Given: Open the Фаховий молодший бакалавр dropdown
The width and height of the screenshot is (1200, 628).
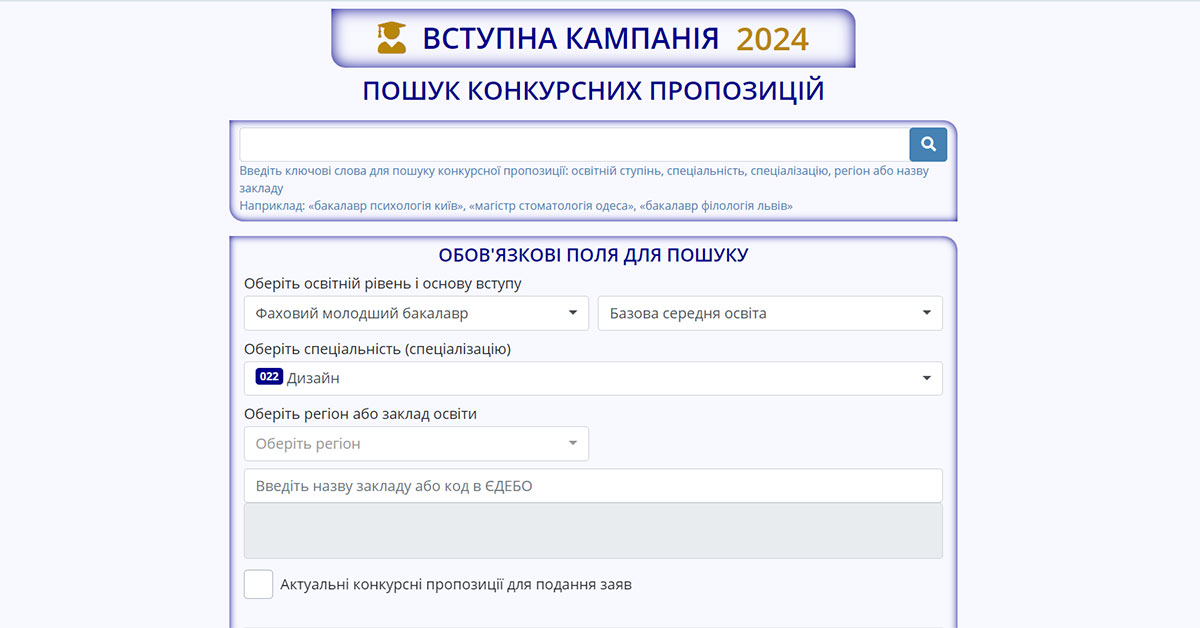Looking at the screenshot, I should pyautogui.click(x=416, y=313).
